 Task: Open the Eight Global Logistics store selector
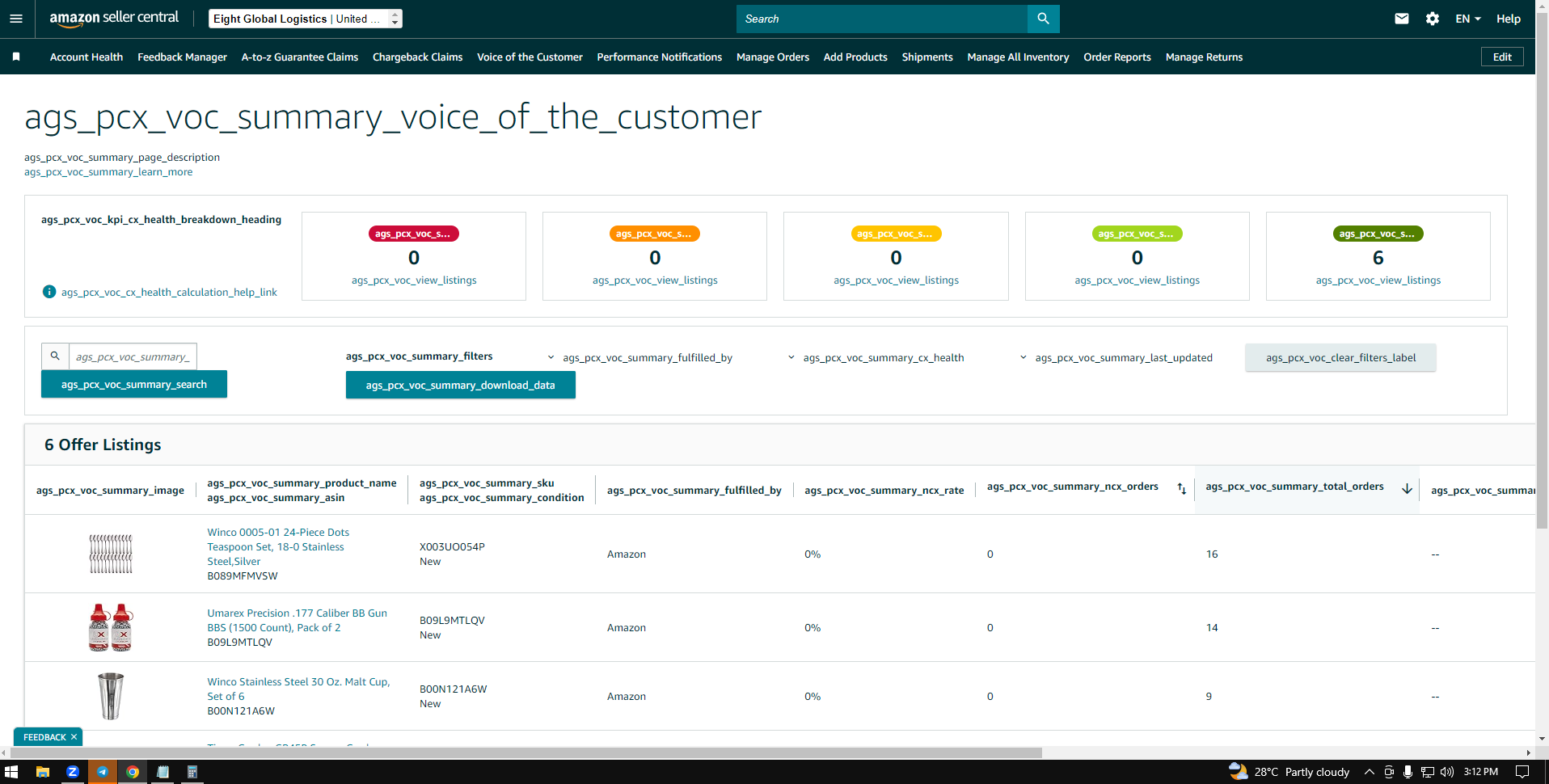[305, 19]
